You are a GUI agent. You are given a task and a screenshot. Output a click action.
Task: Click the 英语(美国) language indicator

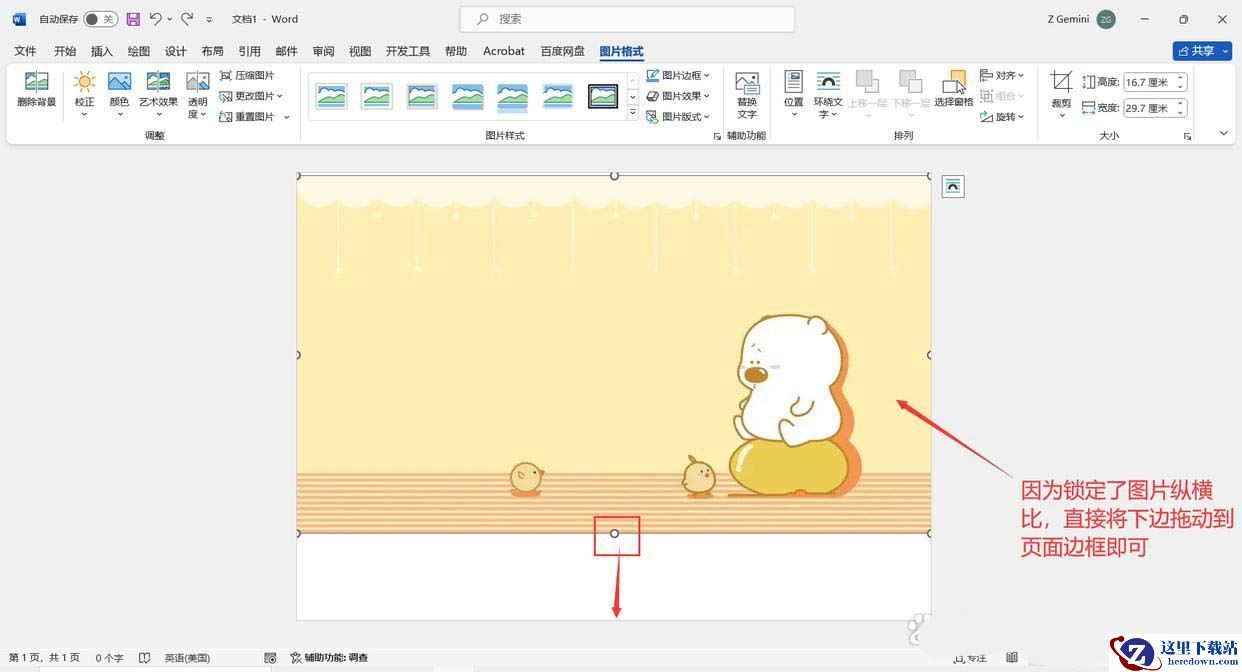click(187, 658)
